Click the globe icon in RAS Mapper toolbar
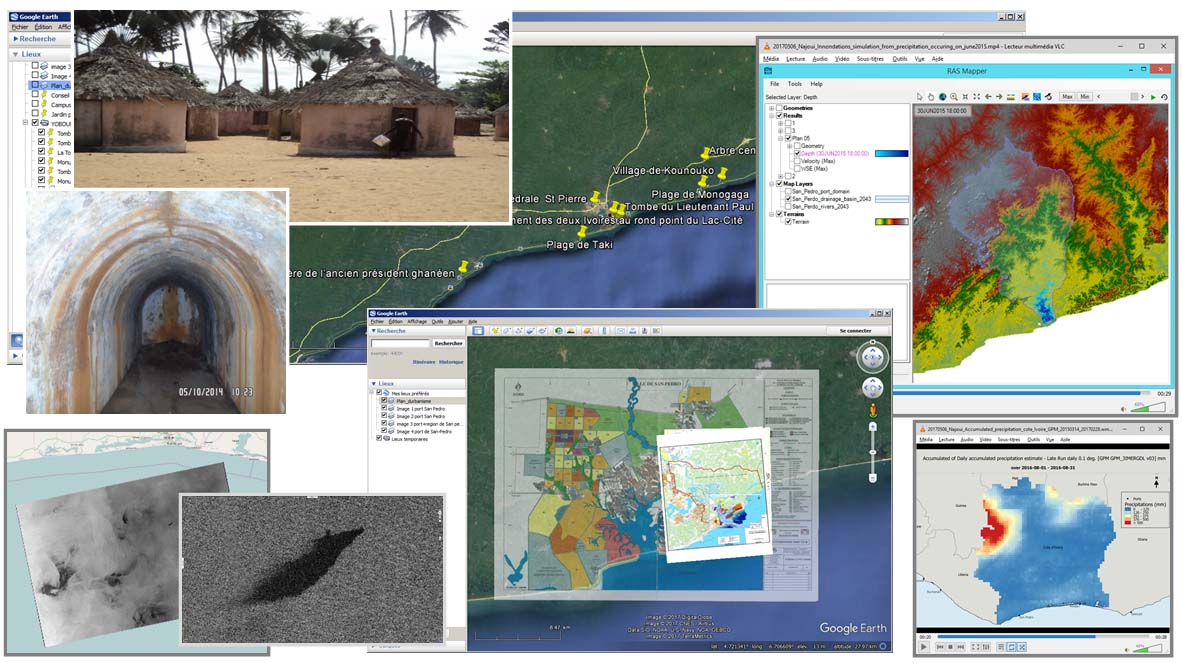This screenshot has width=1182, height=663. pos(942,96)
